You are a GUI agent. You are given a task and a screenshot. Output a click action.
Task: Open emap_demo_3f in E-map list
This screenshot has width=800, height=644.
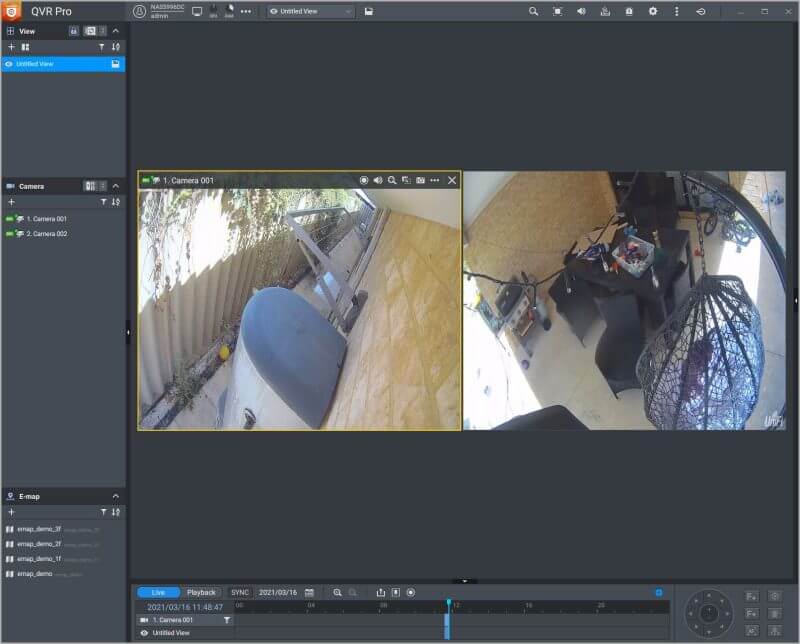38,529
